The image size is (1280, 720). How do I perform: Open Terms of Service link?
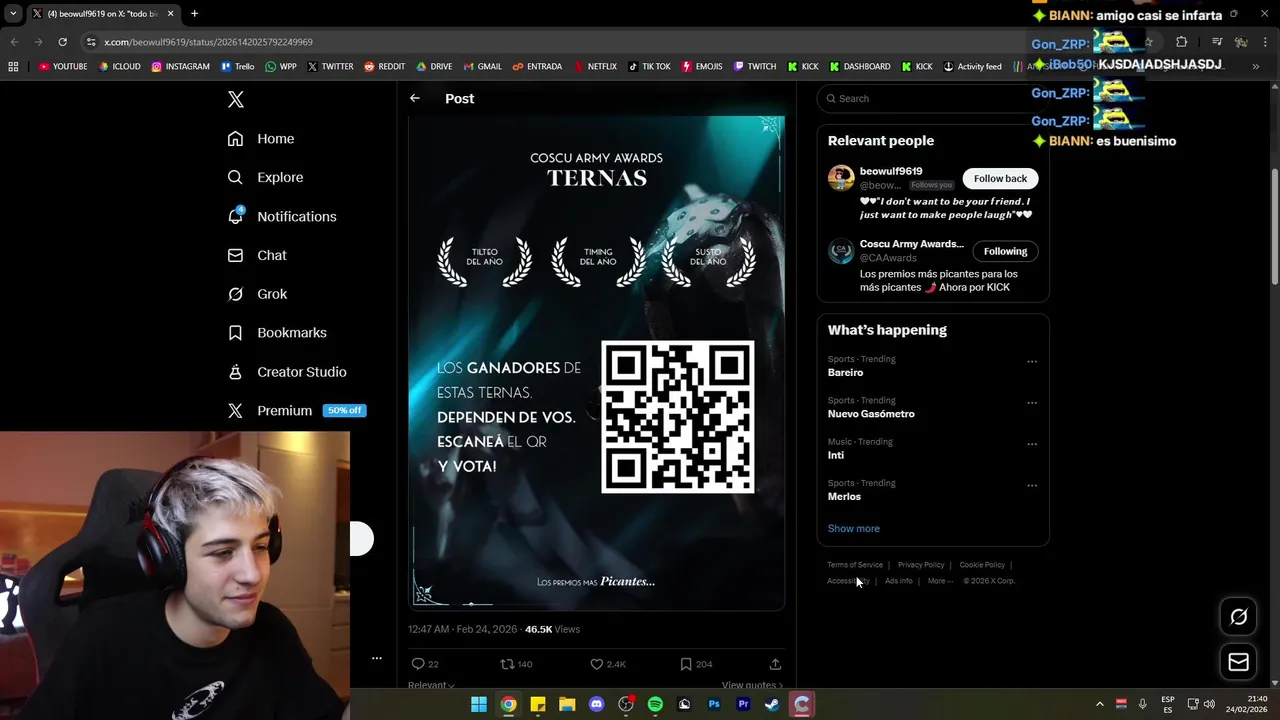coord(855,565)
